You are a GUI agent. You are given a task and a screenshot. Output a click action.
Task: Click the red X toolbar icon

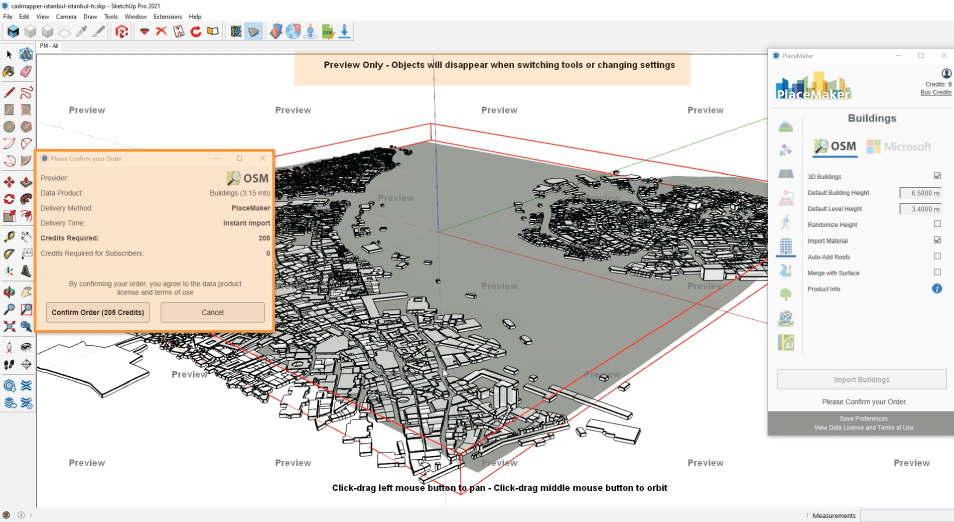[x=161, y=32]
